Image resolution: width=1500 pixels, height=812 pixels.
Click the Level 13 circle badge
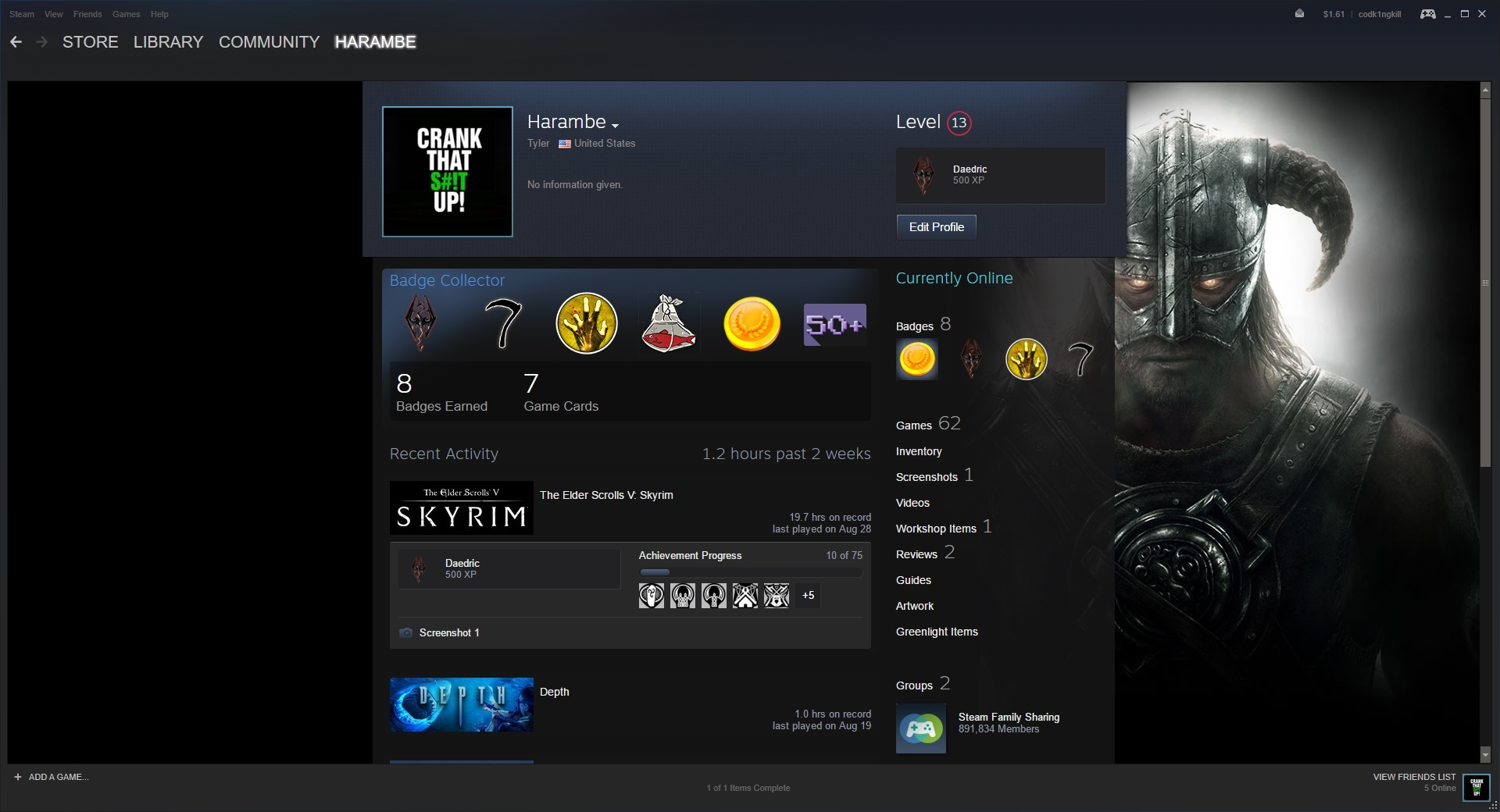point(959,123)
